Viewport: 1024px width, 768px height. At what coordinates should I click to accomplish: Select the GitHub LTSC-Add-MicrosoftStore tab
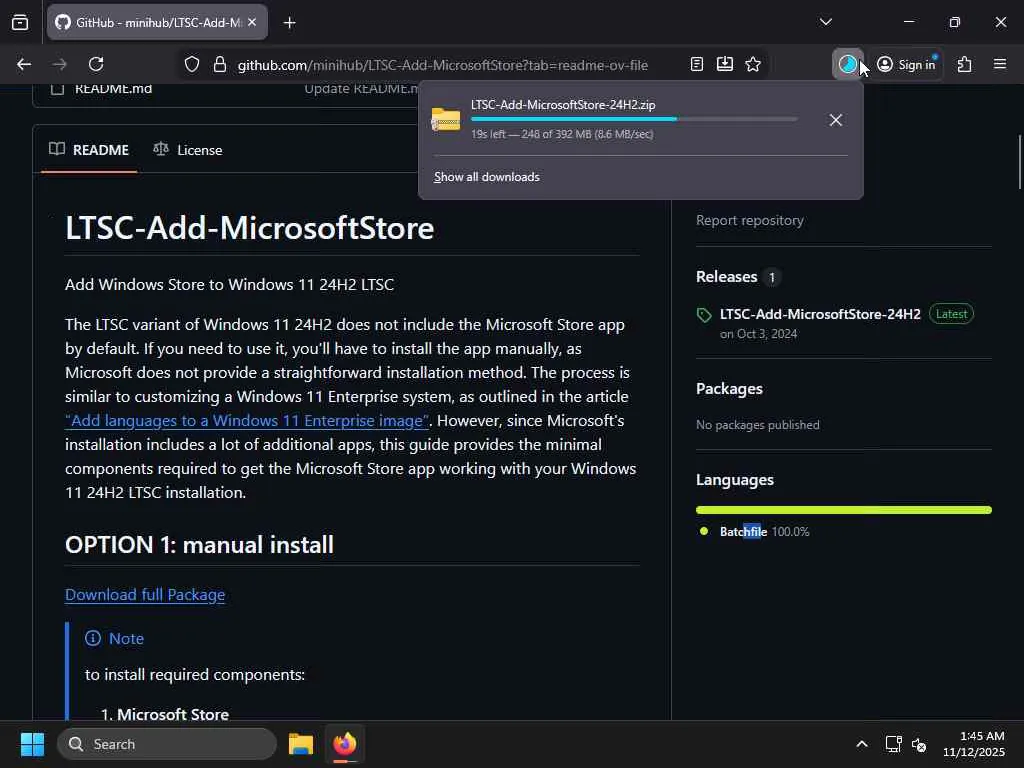click(x=157, y=22)
